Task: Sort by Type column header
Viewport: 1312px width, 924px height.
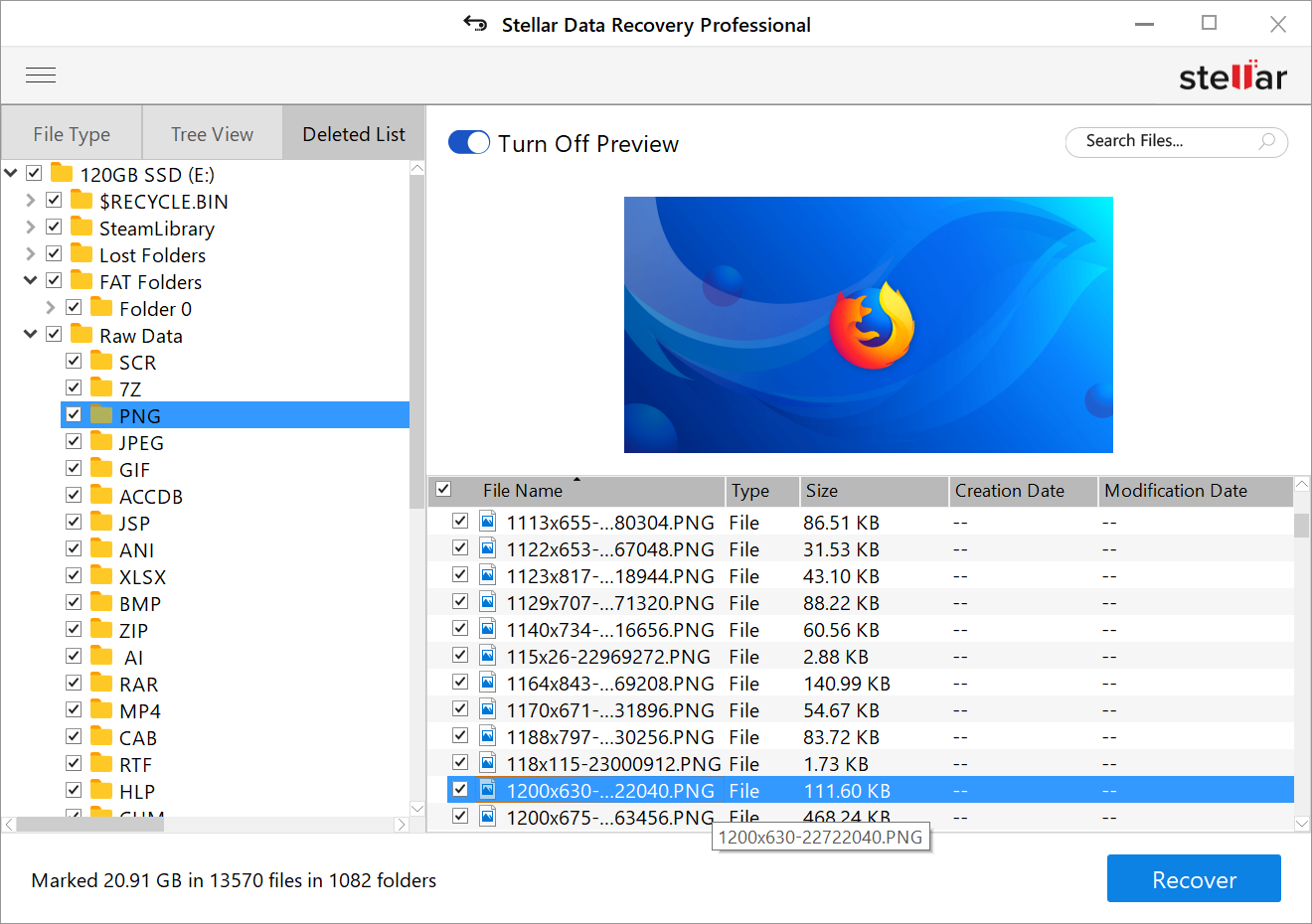Action: (762, 491)
